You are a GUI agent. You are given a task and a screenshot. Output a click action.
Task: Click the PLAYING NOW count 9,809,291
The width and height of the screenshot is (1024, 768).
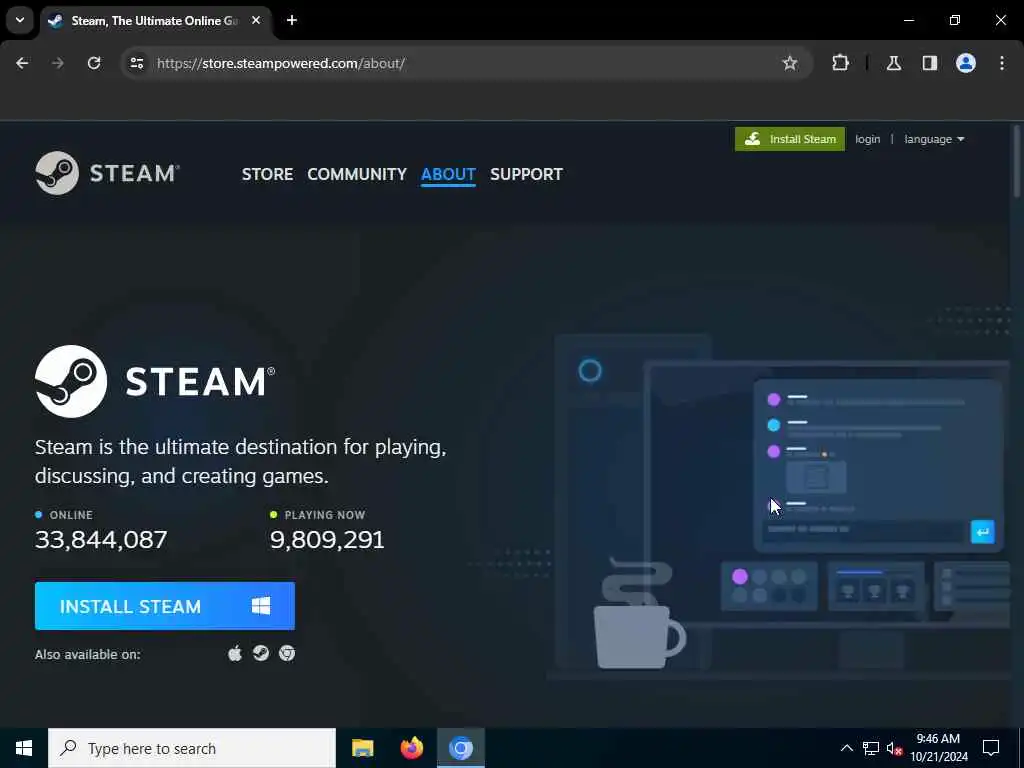[327, 539]
